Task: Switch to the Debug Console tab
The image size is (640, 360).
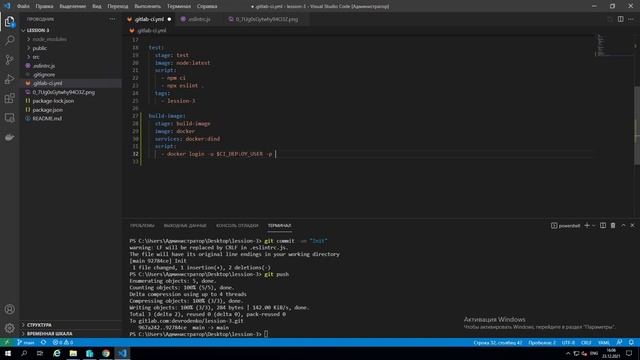Action: (x=237, y=225)
